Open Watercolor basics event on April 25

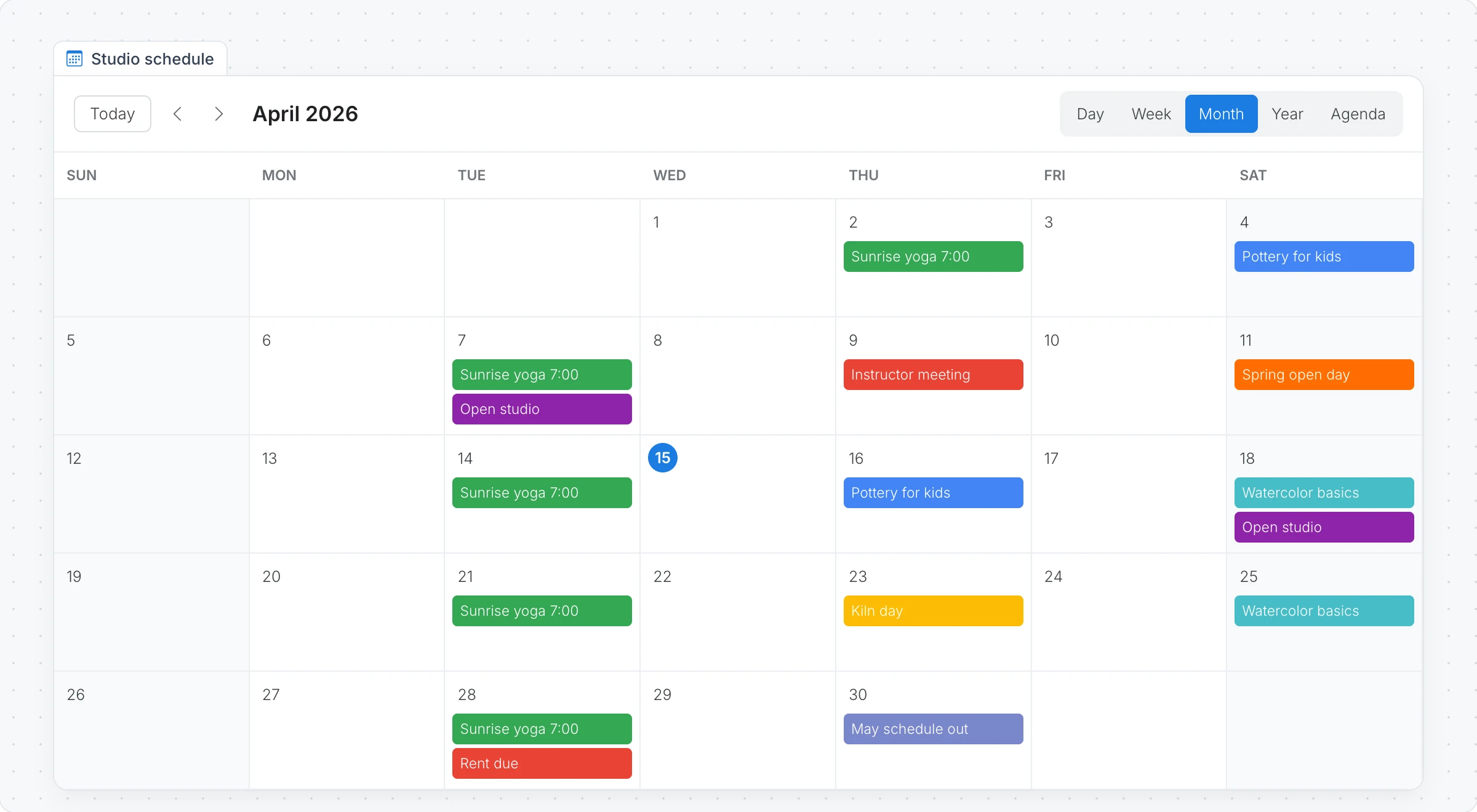pos(1324,611)
